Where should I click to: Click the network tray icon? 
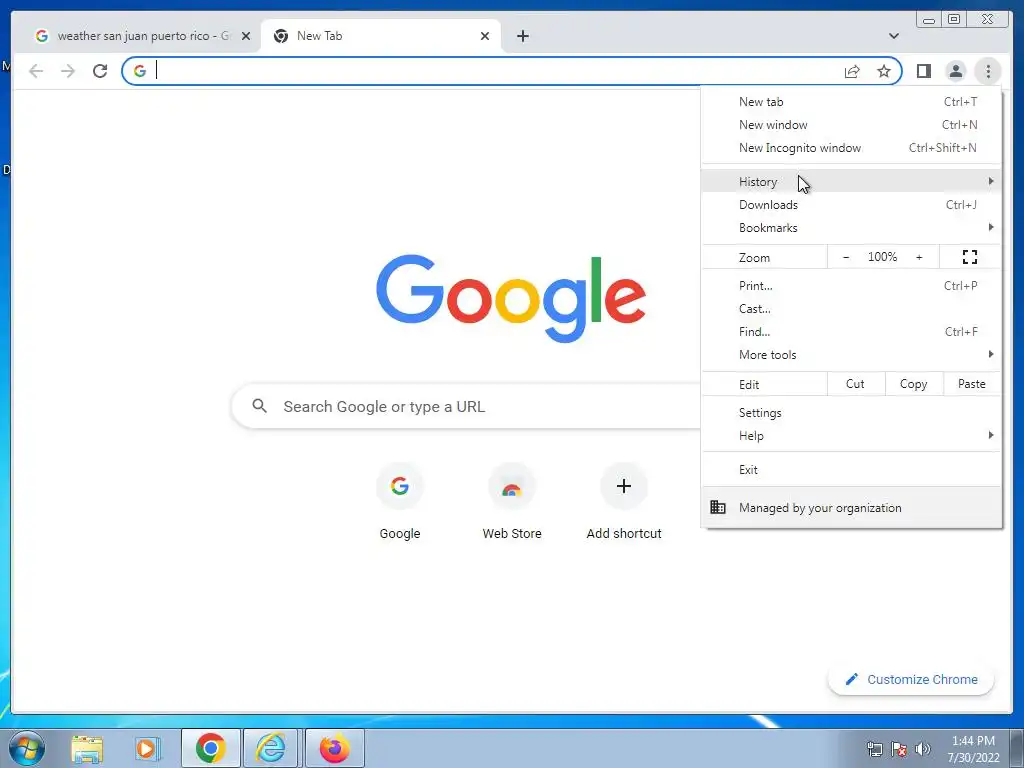[x=874, y=749]
